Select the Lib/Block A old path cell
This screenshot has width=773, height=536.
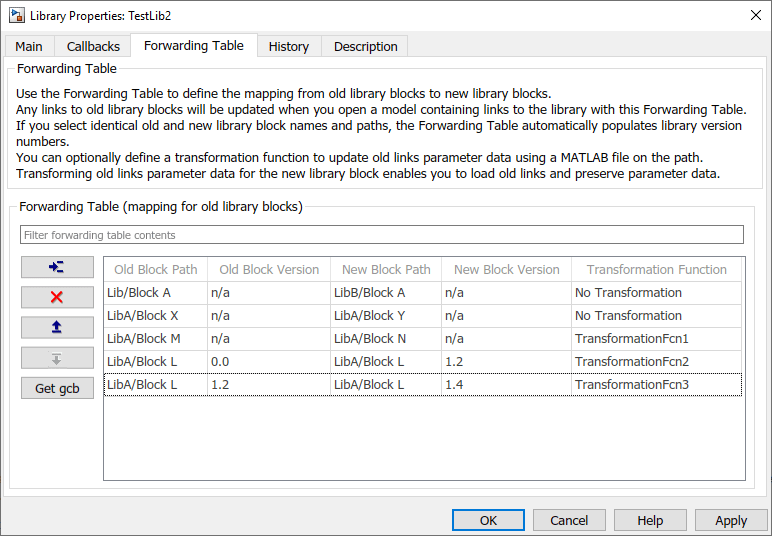point(155,293)
